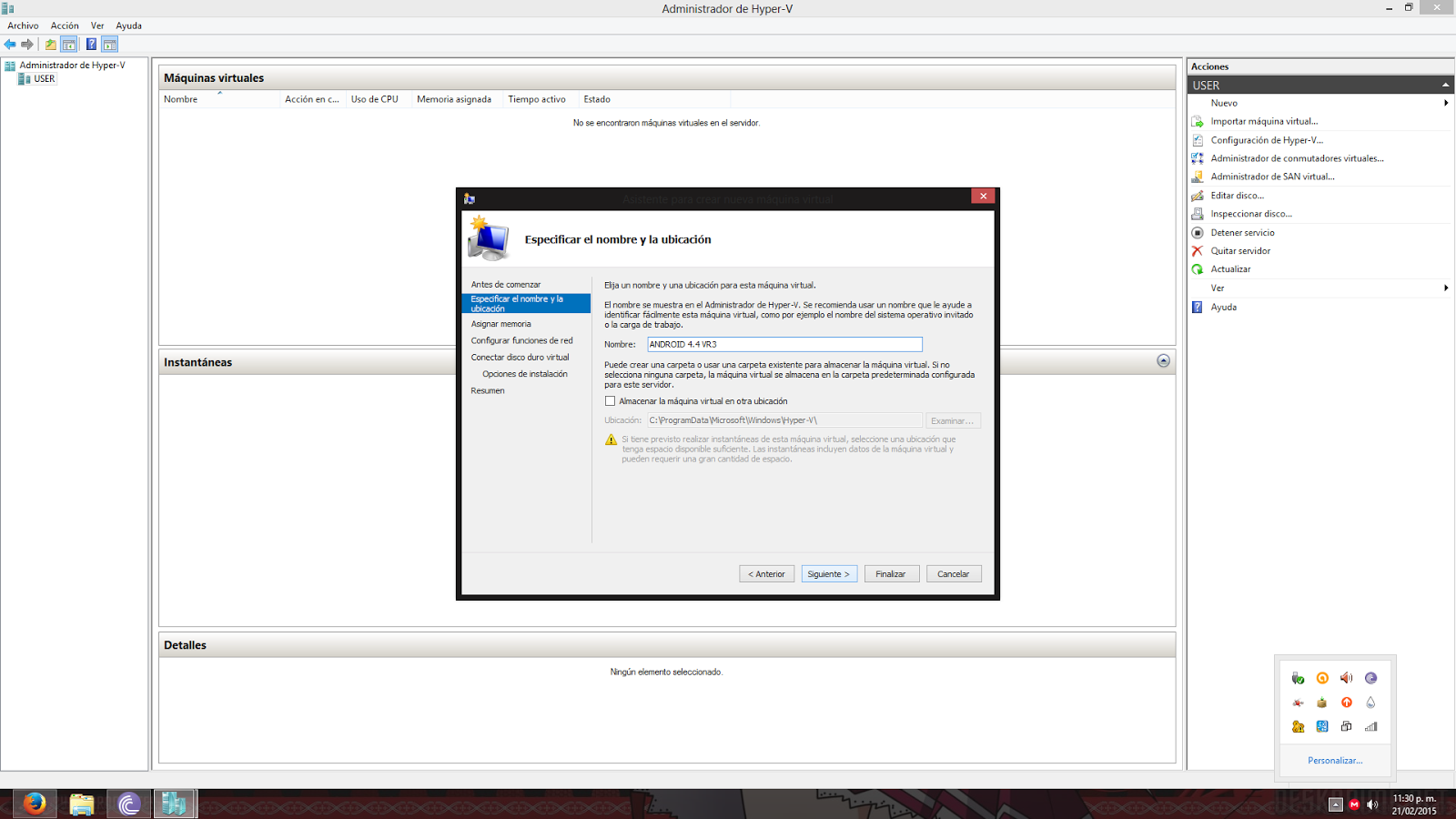Open Firefox from the taskbar
Screen dimensions: 1456x819
click(x=35, y=804)
